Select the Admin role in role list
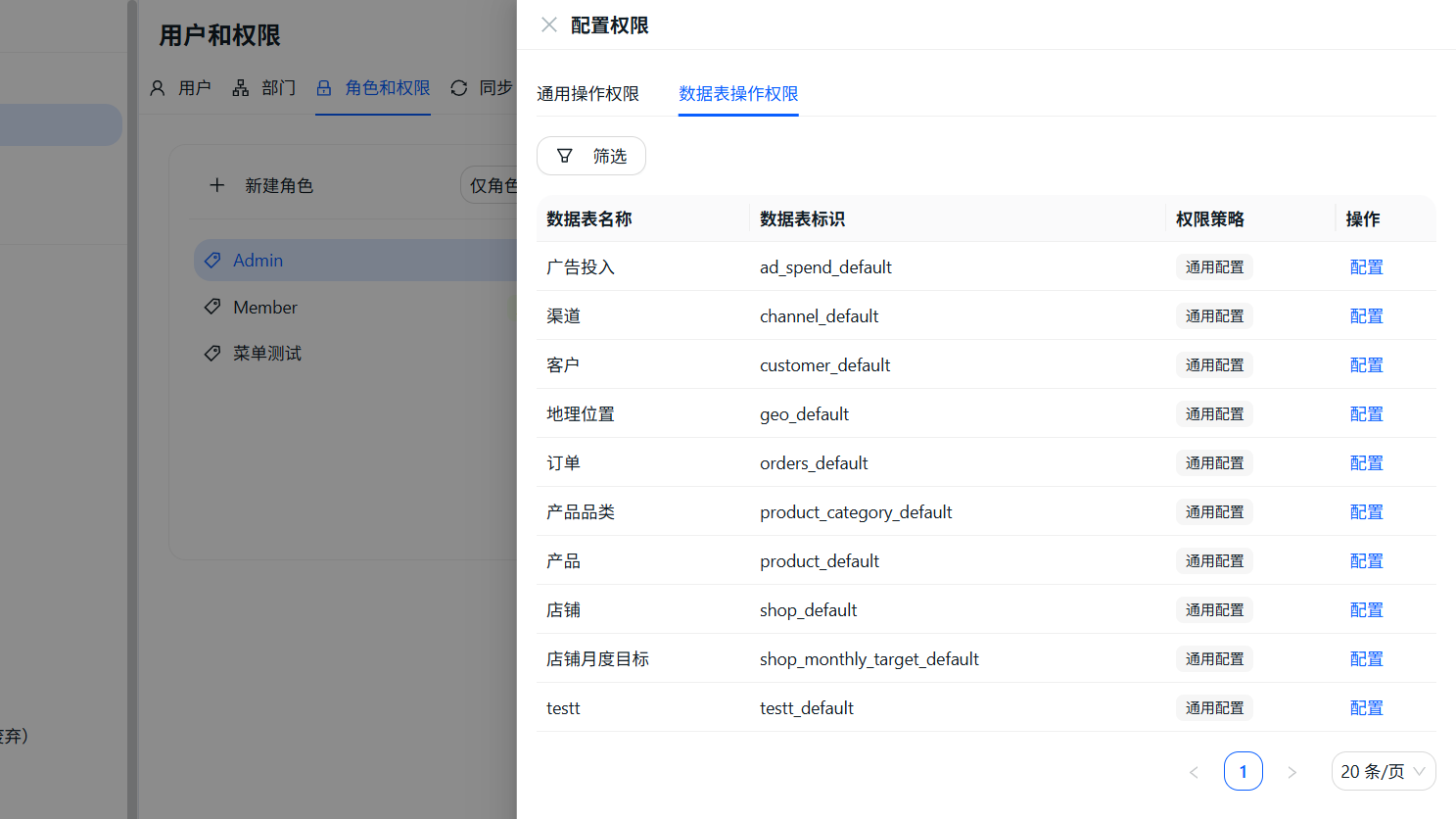This screenshot has width=1456, height=819. [356, 261]
